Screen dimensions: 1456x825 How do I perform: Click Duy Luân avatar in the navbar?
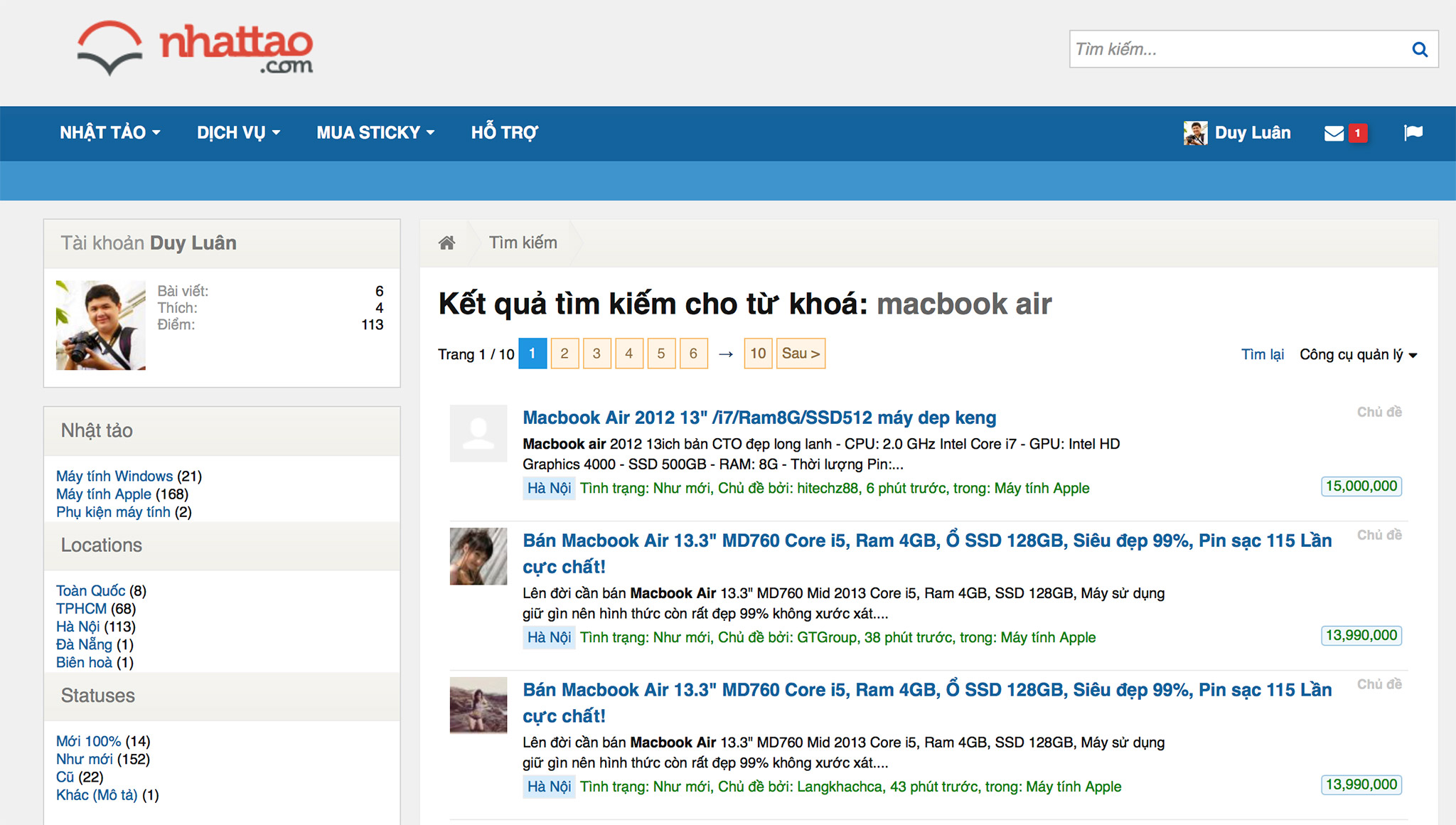click(1195, 133)
